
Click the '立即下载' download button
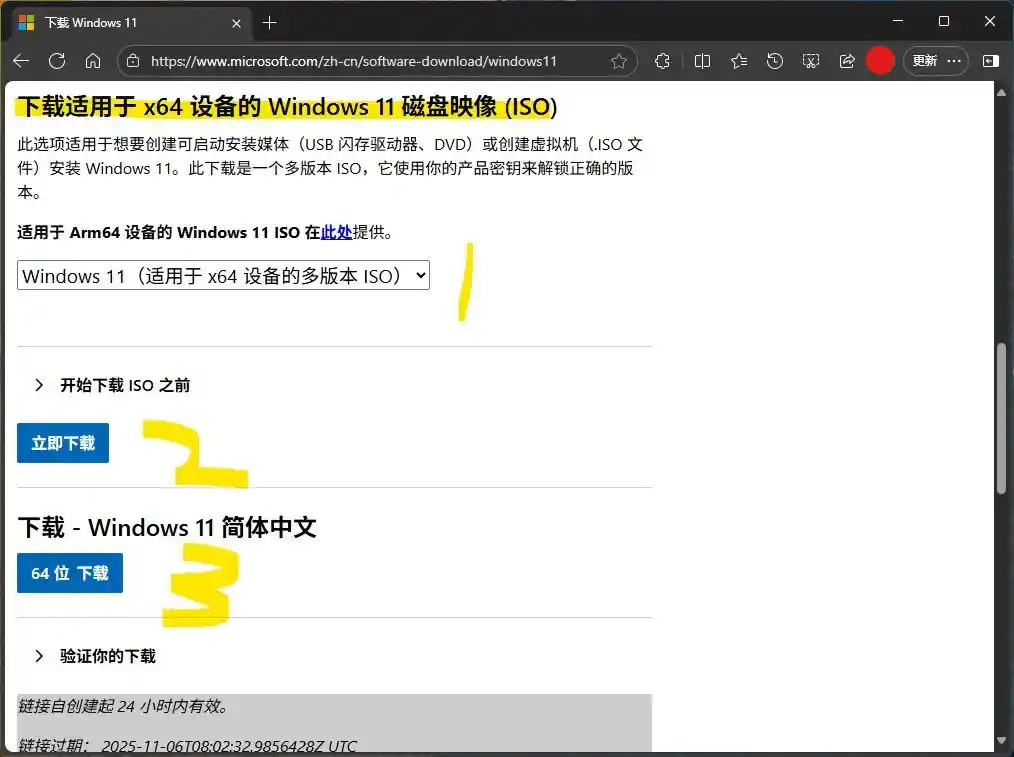pos(63,443)
